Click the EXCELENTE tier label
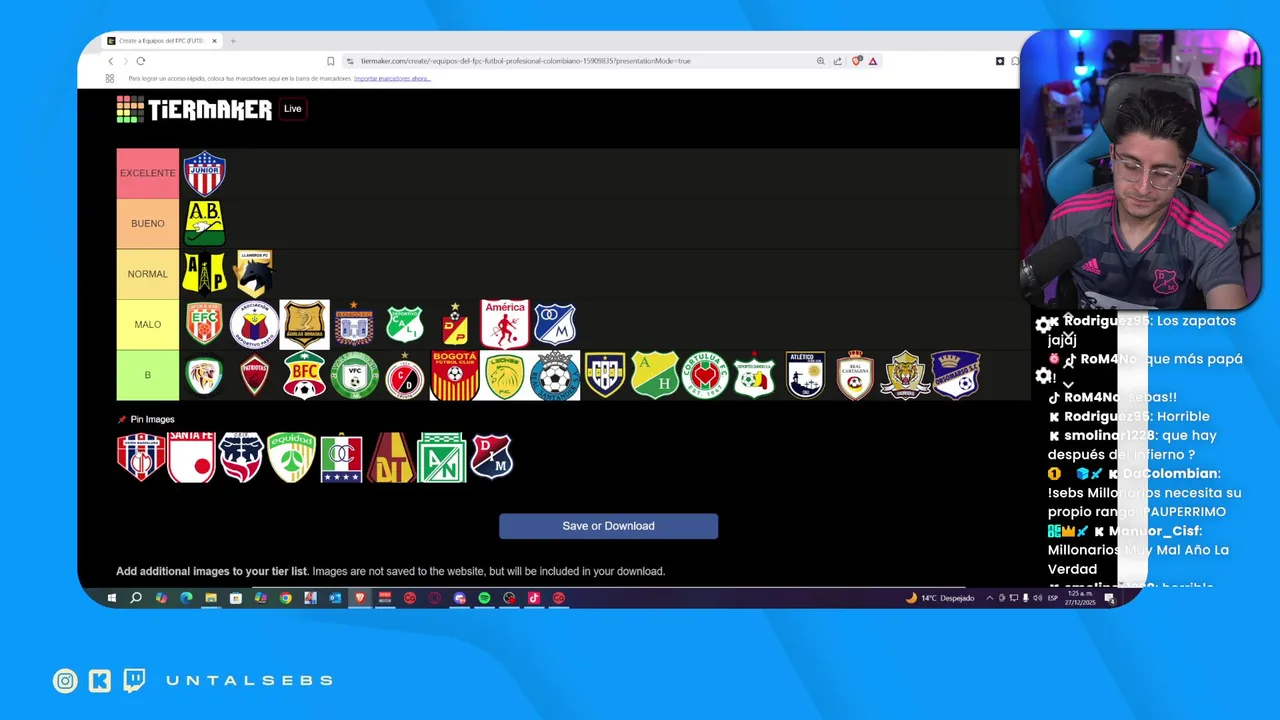This screenshot has width=1280, height=720. tap(148, 173)
